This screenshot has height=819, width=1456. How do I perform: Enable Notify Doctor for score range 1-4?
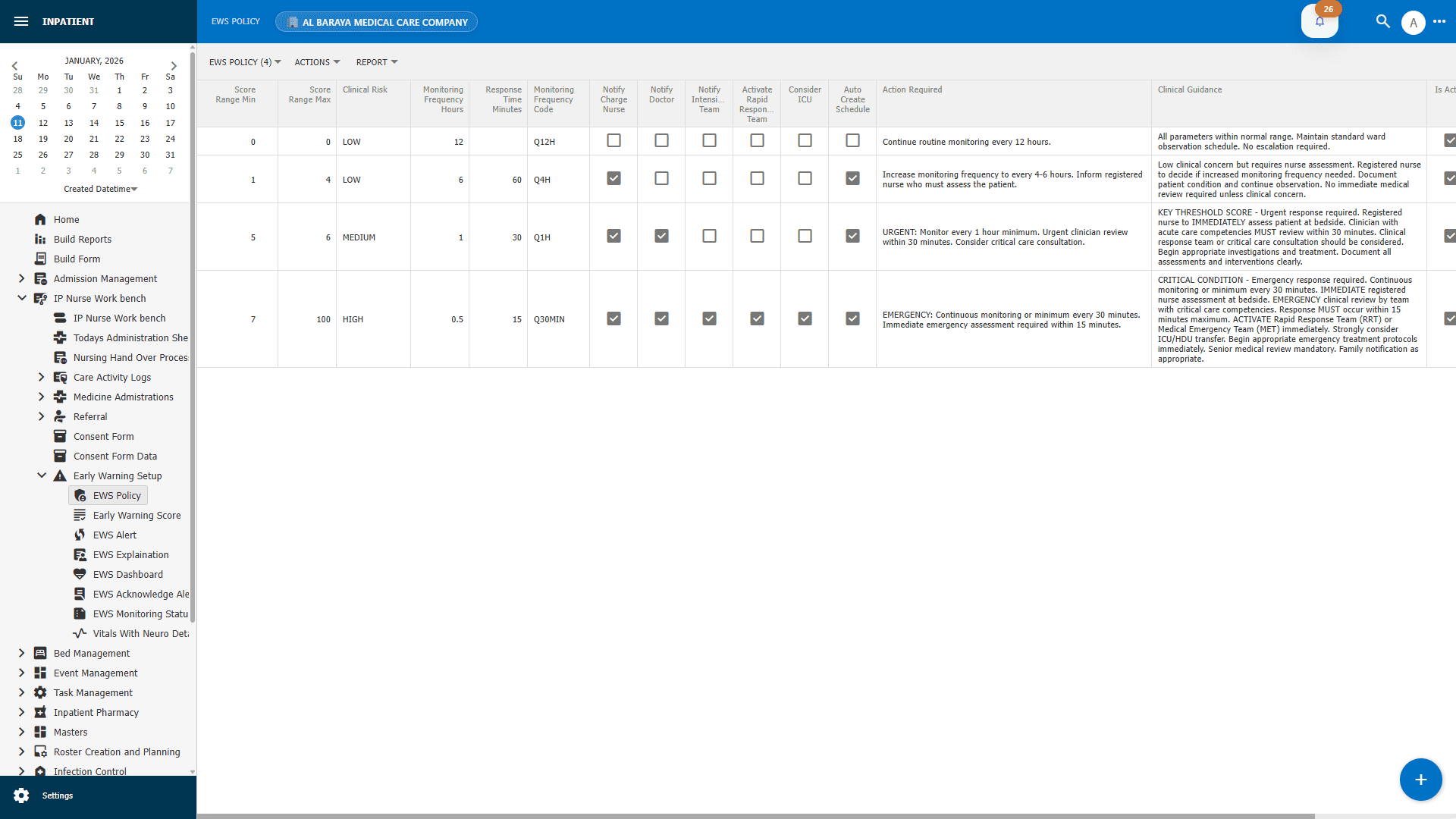pos(661,178)
